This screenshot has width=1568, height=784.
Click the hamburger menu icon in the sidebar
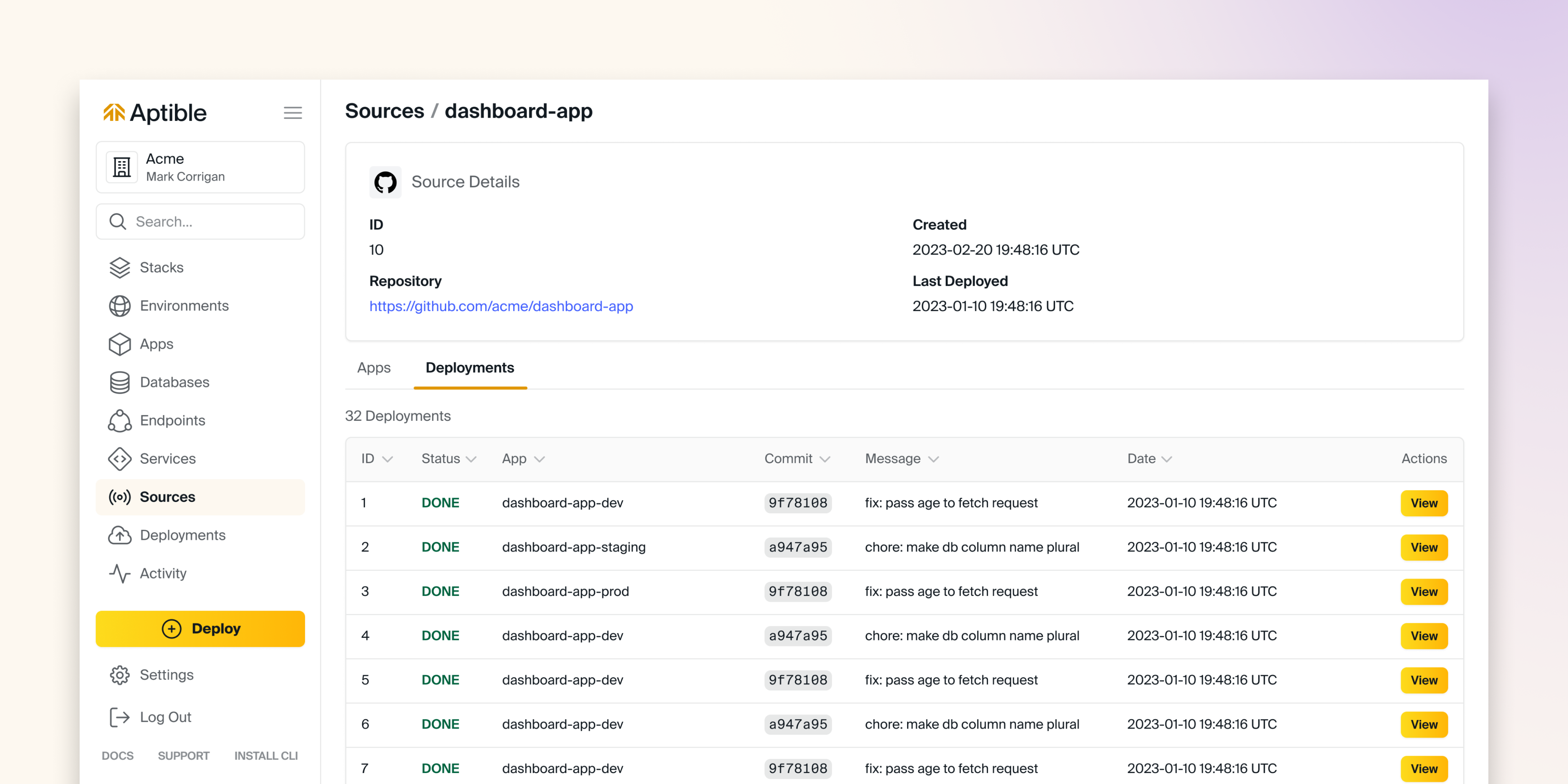[x=293, y=113]
